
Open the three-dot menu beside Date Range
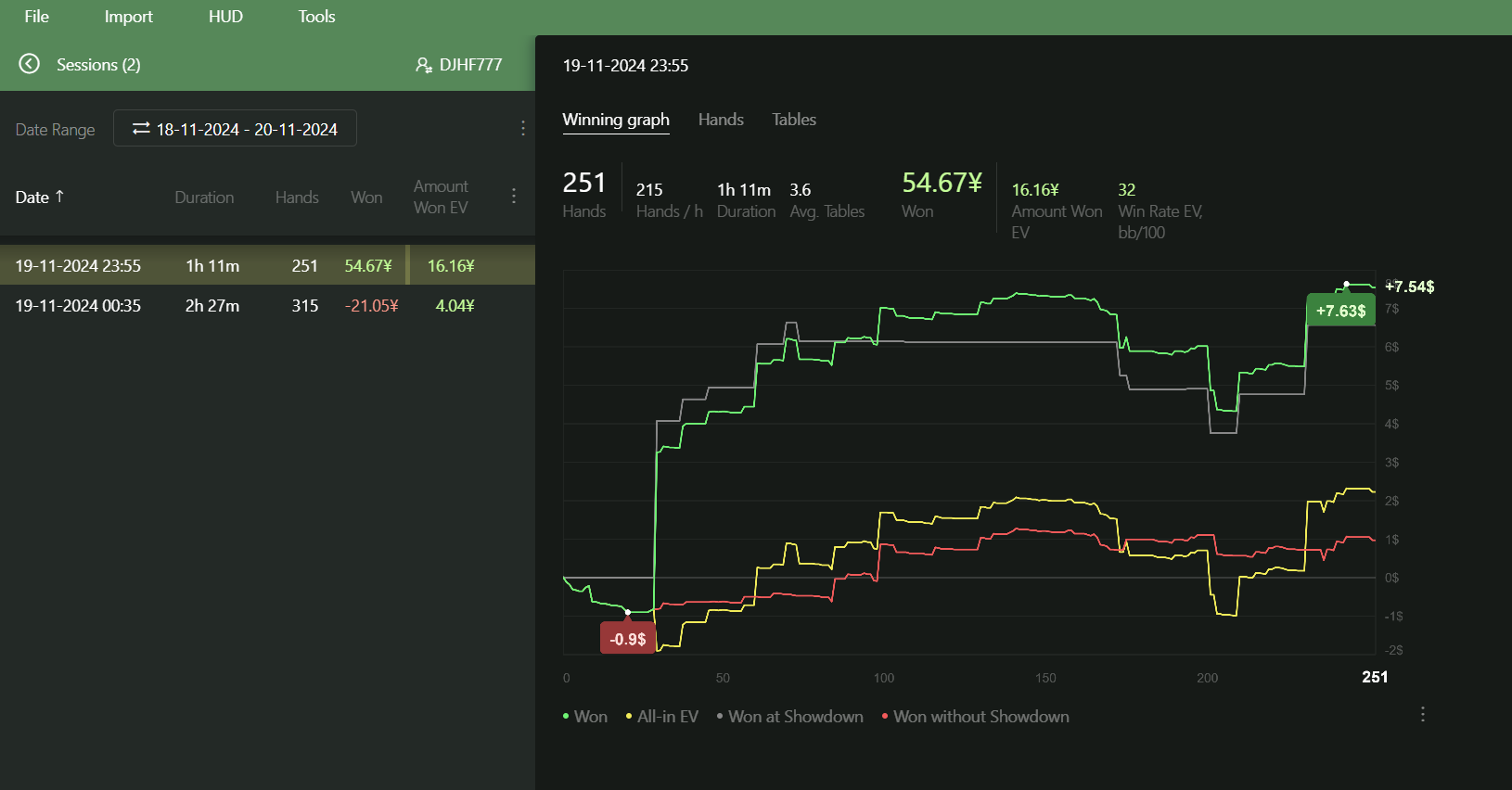point(523,128)
